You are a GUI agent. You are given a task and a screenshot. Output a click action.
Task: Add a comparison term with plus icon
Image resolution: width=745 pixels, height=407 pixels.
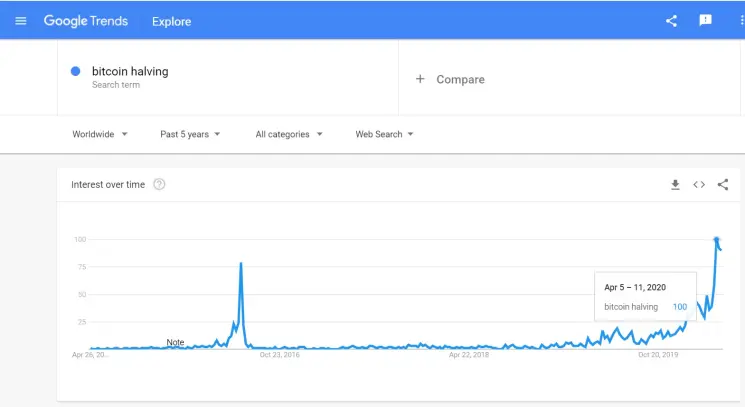(x=420, y=79)
